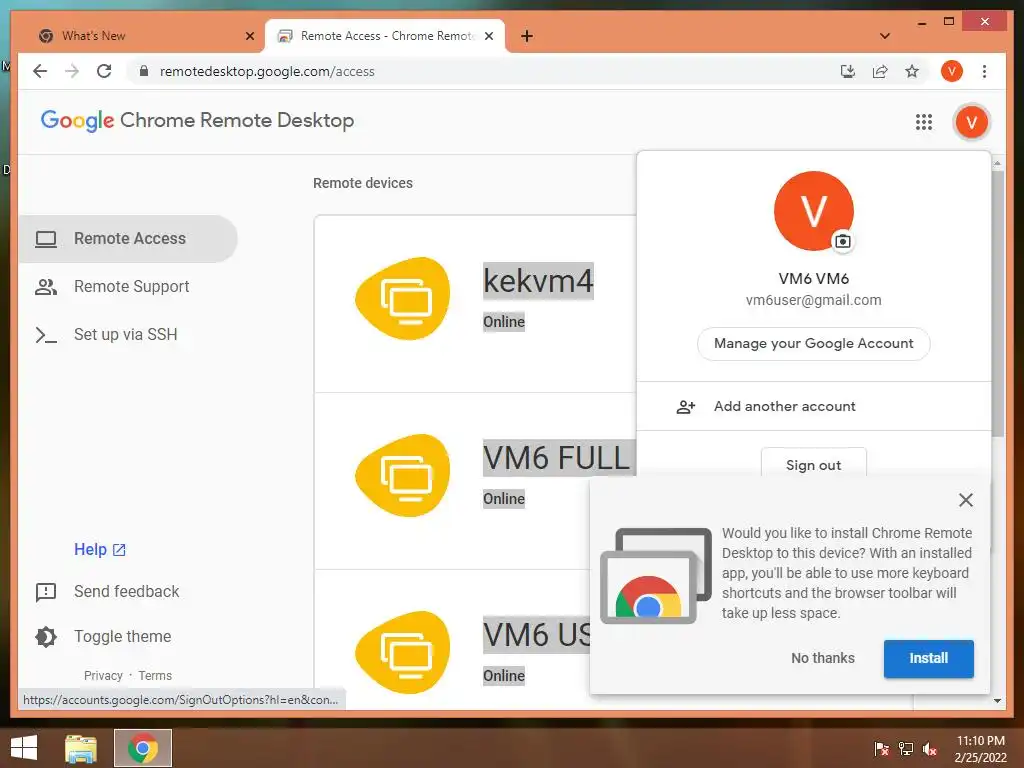Click Add another account
The width and height of the screenshot is (1024, 768).
814,406
